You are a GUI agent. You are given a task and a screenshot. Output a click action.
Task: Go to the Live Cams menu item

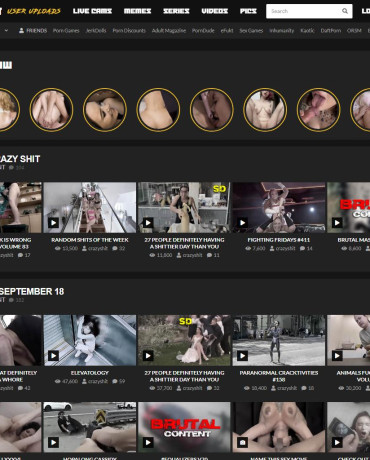pyautogui.click(x=92, y=11)
